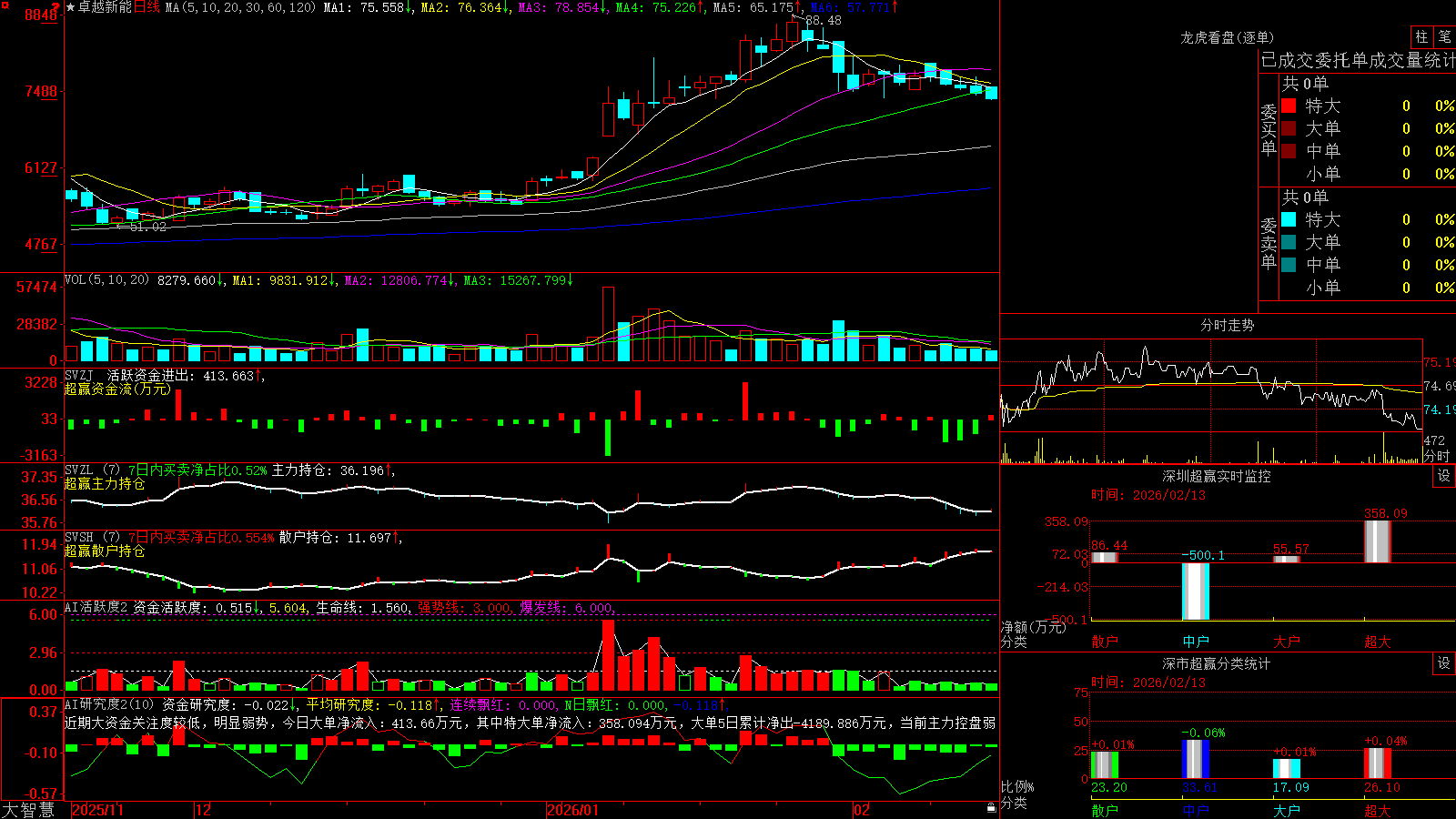1456x819 pixels.
Task: Click the 中户 33.61 blue bar in 分类统计
Action: pos(1196,759)
